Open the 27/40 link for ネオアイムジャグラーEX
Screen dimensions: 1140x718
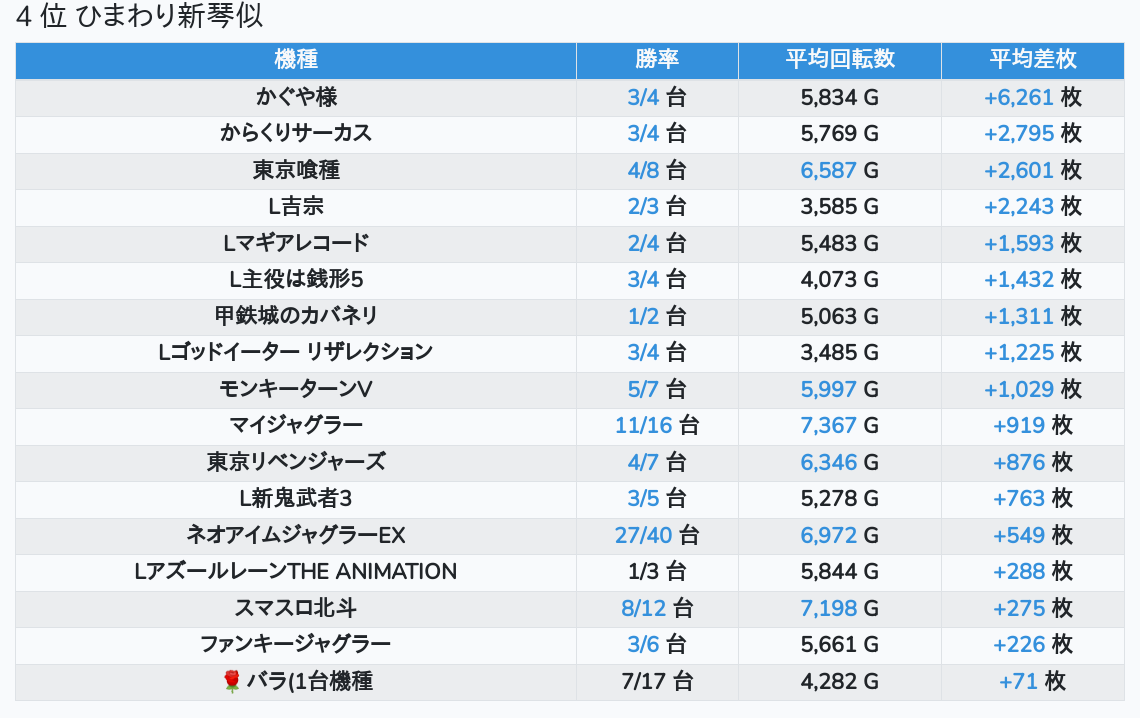point(643,535)
